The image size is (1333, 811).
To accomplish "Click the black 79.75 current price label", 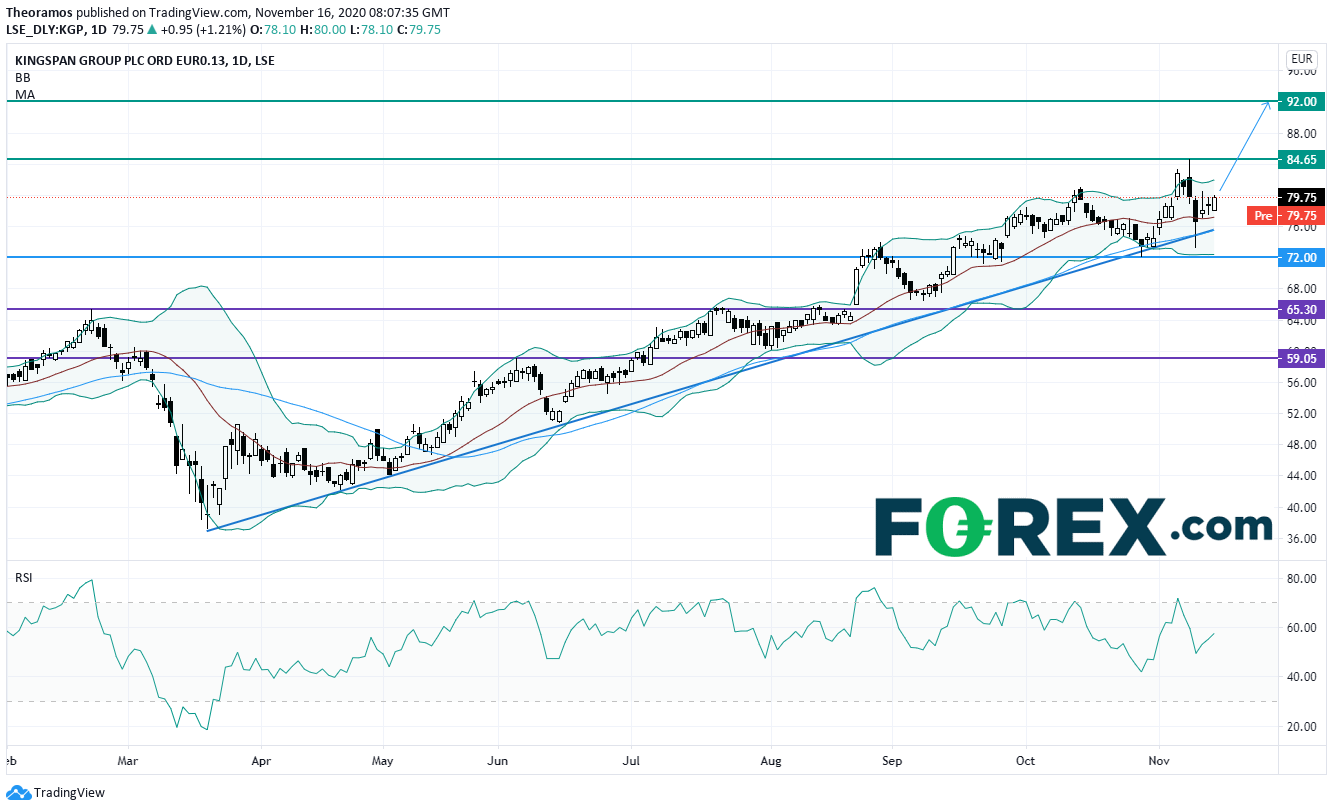I will tap(1301, 198).
